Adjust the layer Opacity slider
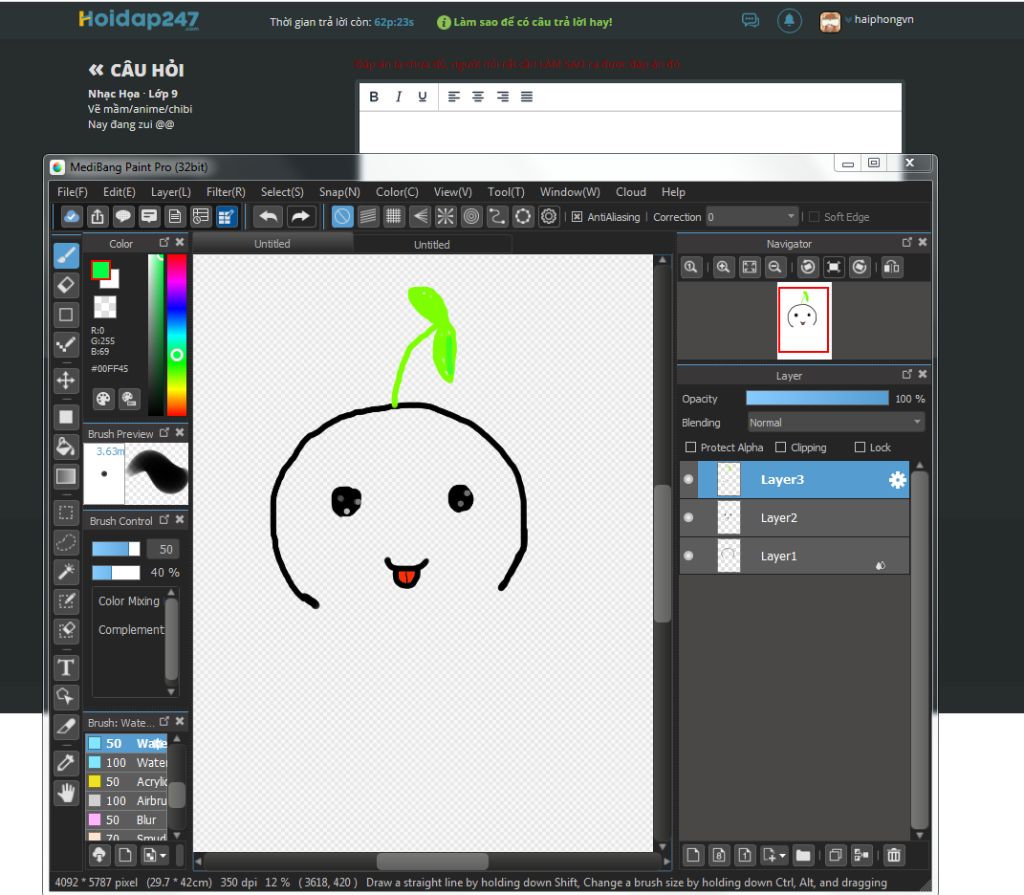Viewport: 1024px width, 895px height. point(817,399)
